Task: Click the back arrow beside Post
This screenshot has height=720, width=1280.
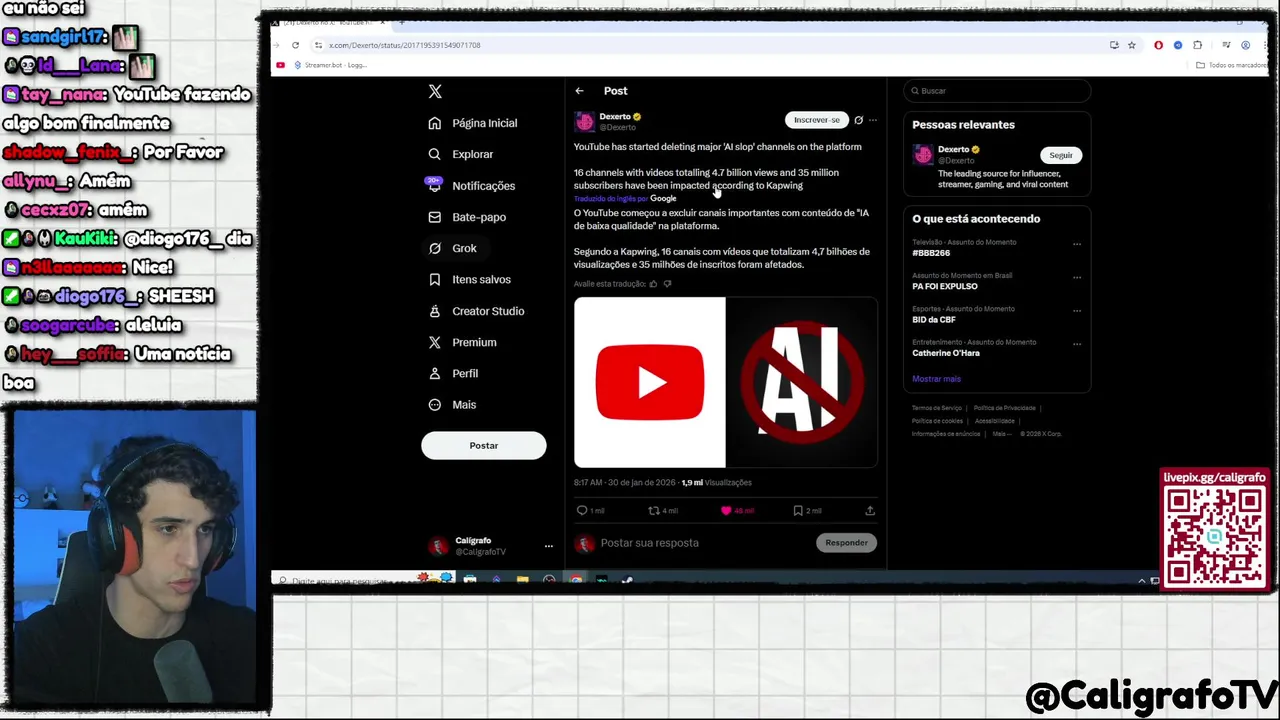Action: pos(579,91)
